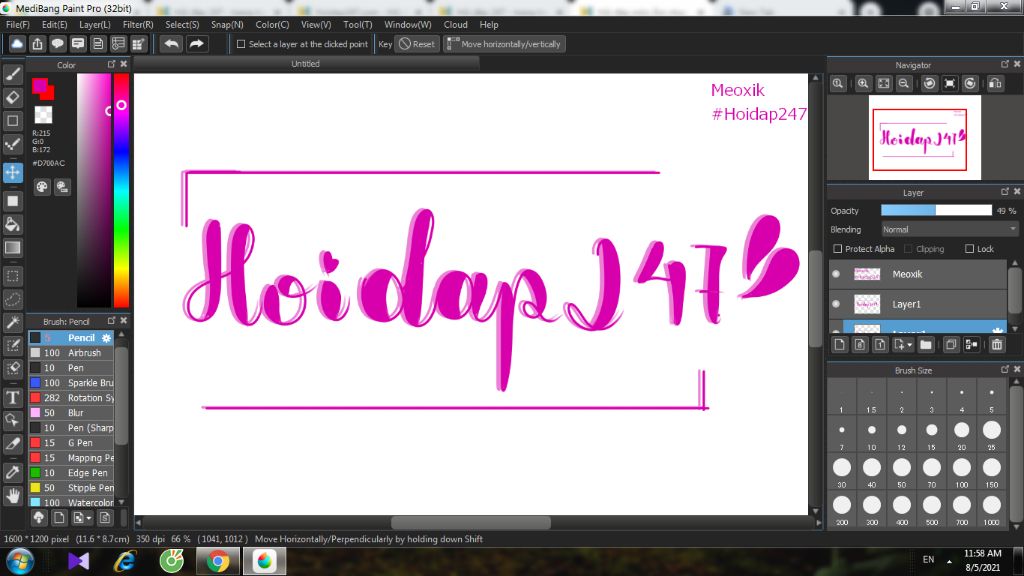Click the Undo arrow in the toolbar
This screenshot has width=1024, height=576.
point(171,44)
